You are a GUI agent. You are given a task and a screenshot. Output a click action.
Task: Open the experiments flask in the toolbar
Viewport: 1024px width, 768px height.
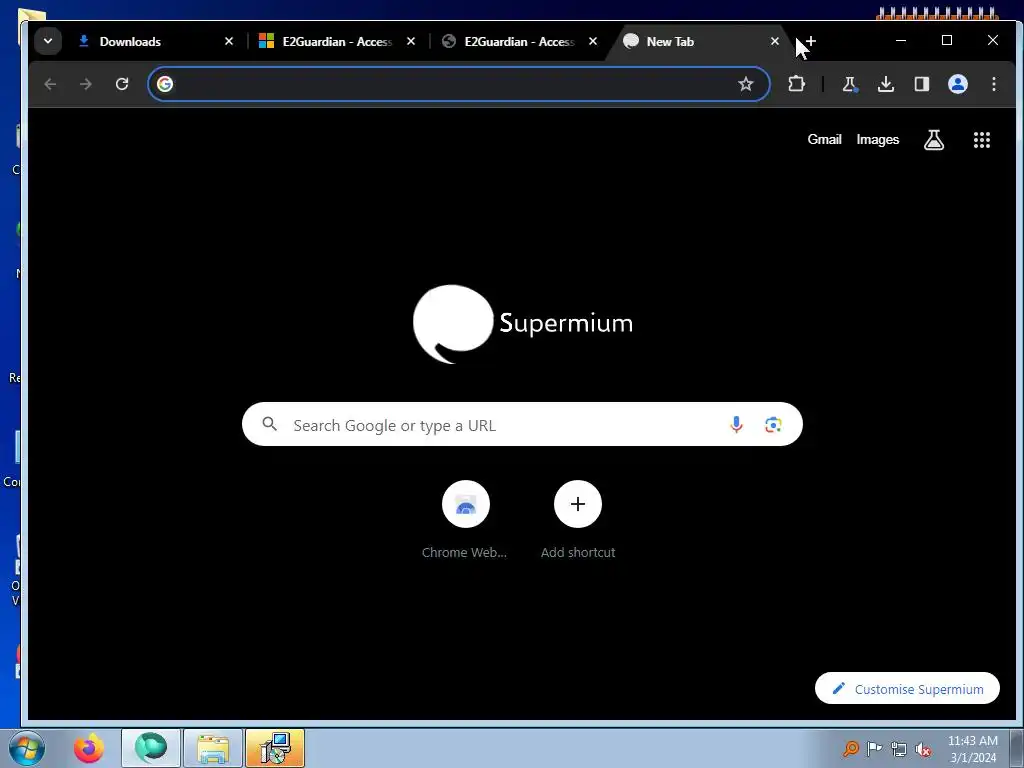coord(849,84)
